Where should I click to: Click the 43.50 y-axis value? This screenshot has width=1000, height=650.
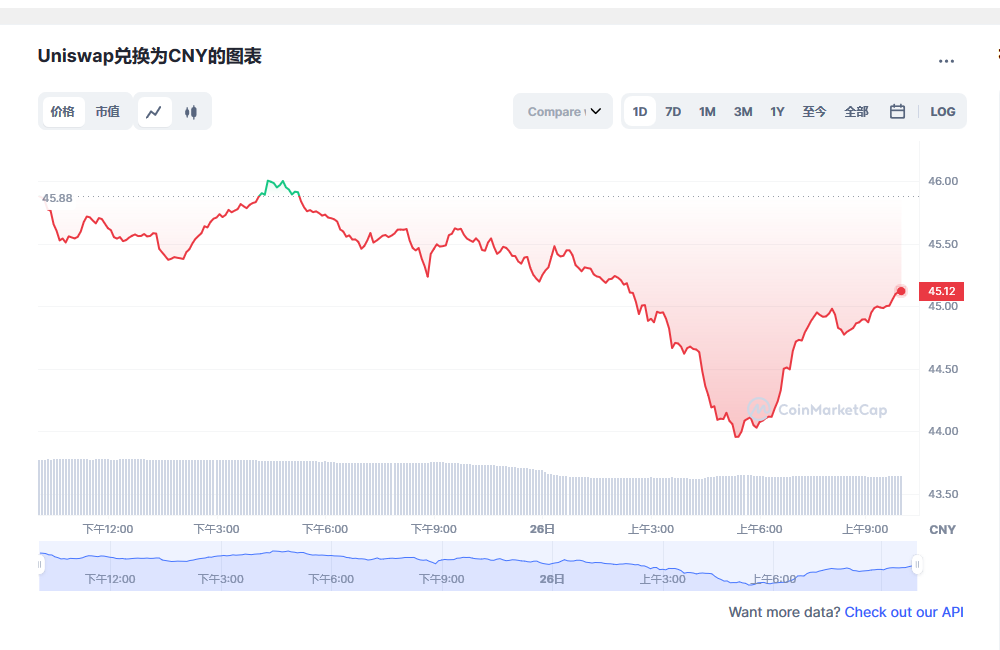[943, 494]
